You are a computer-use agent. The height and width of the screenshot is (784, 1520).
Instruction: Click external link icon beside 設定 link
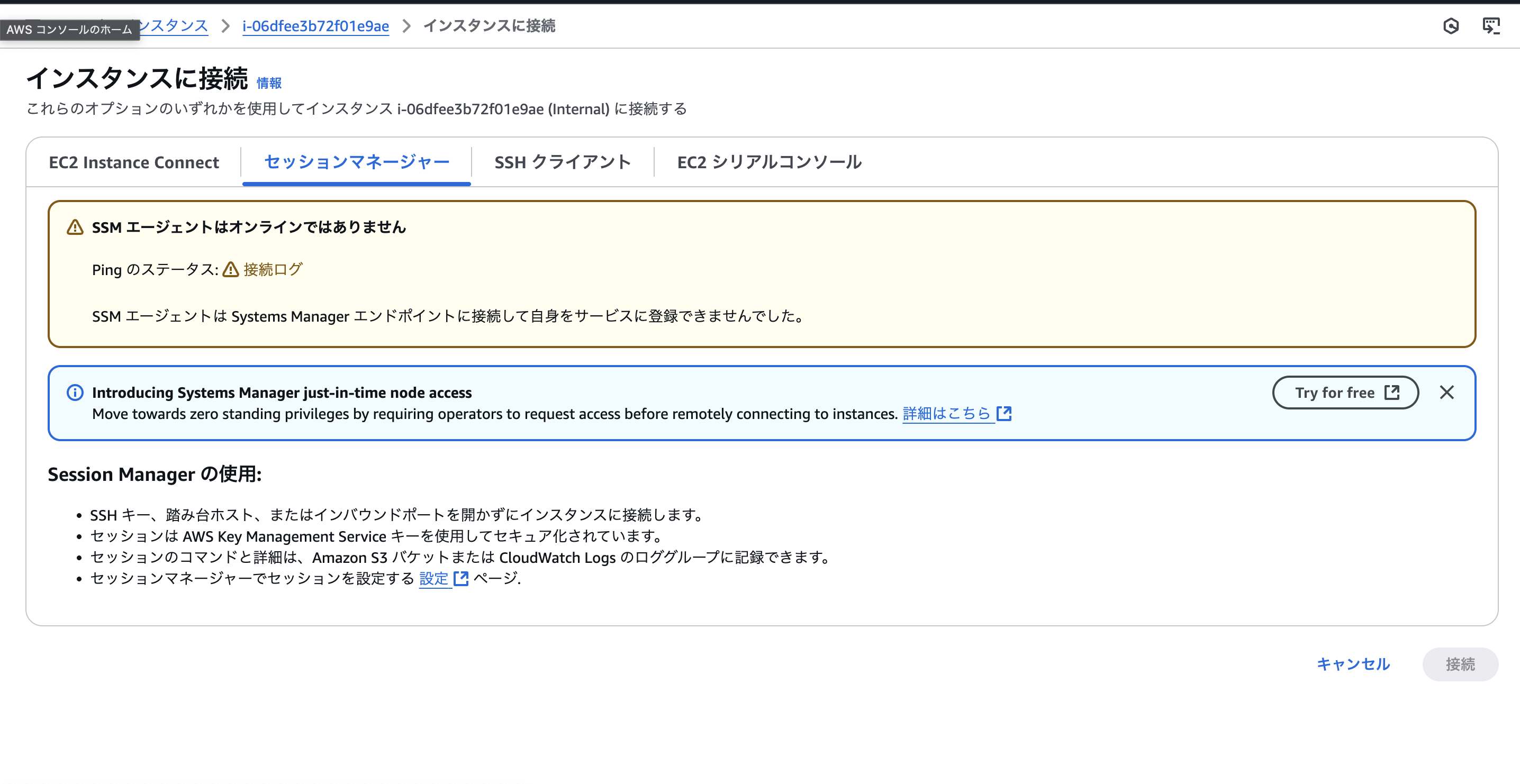(461, 579)
